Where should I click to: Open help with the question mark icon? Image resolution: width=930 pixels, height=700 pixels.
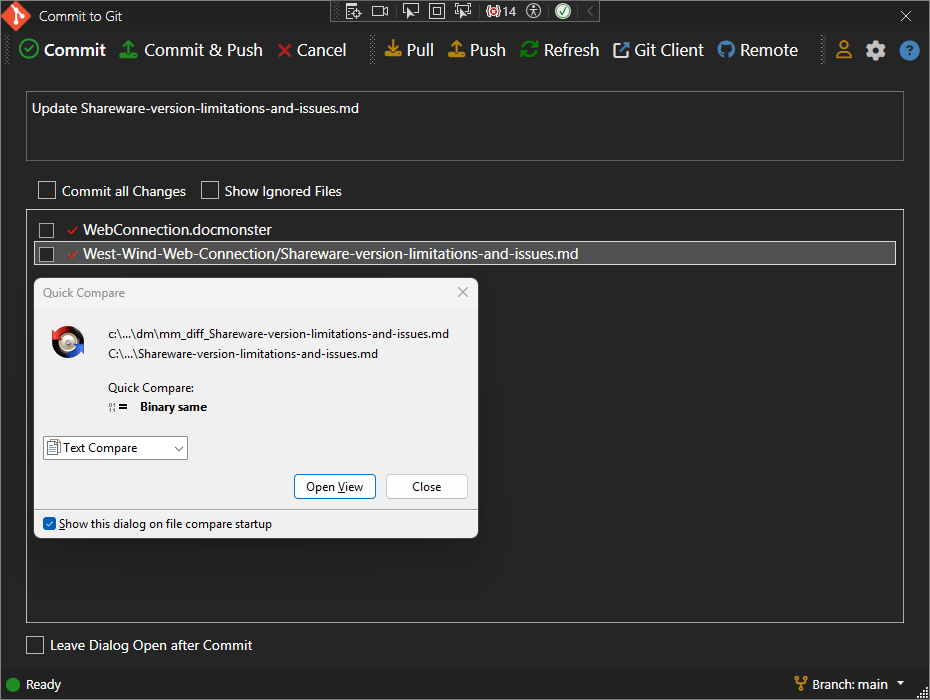[x=908, y=50]
